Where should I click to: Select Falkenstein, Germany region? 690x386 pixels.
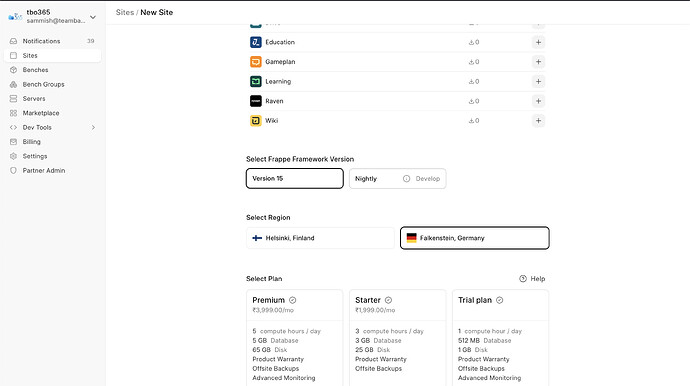pyautogui.click(x=474, y=238)
